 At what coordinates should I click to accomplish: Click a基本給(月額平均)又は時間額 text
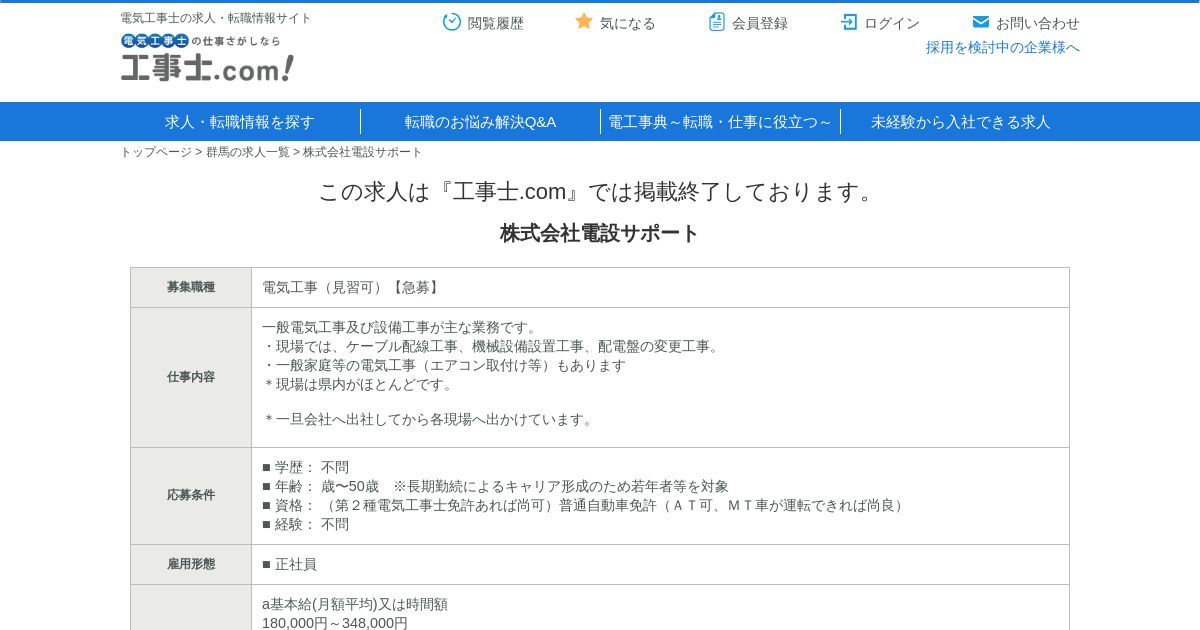tap(355, 604)
